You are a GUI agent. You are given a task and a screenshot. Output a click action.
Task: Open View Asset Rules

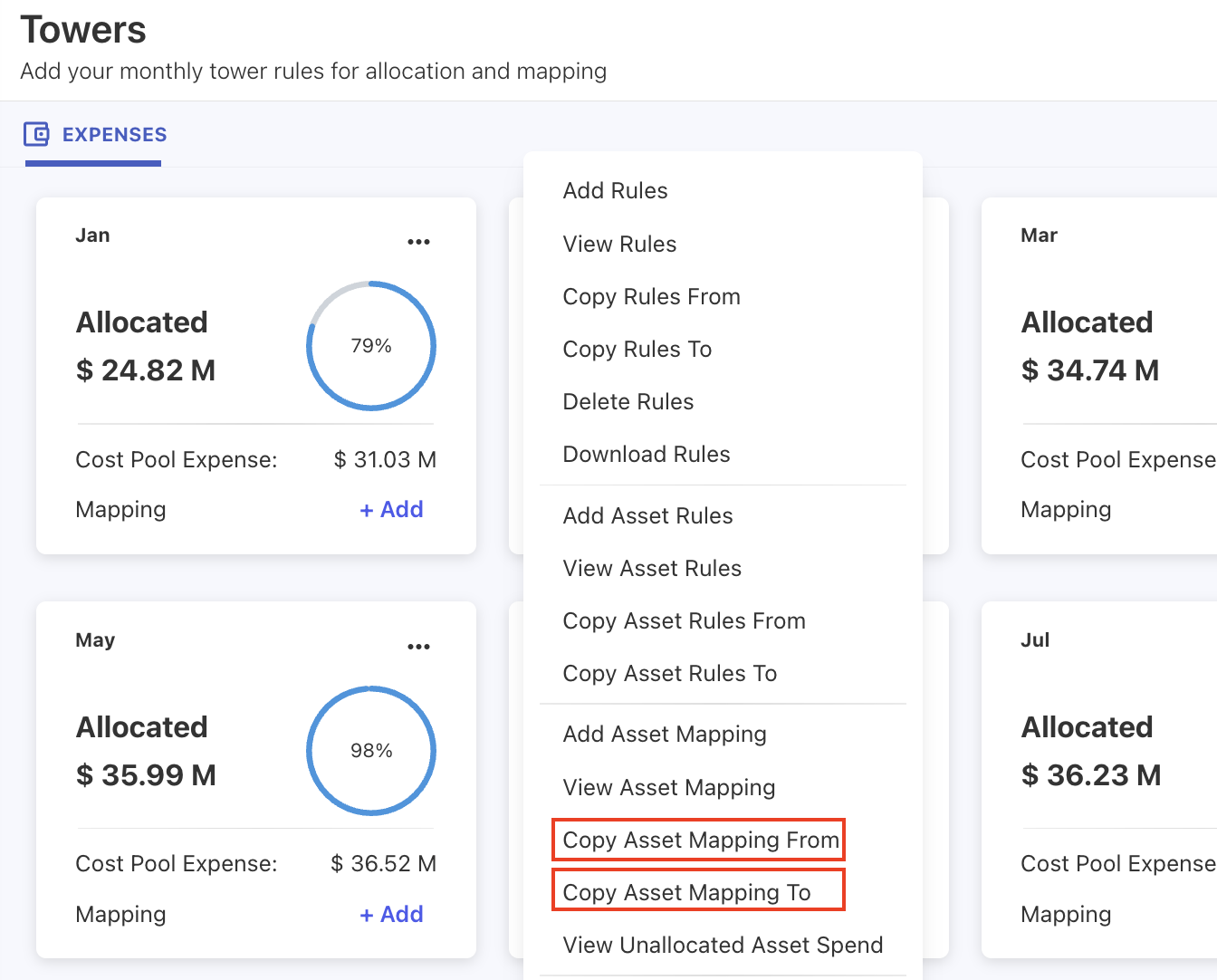(x=652, y=568)
